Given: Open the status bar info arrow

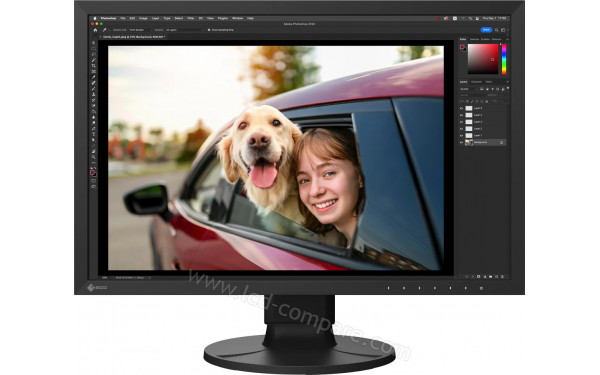Looking at the screenshot, I should pyautogui.click(x=150, y=277).
